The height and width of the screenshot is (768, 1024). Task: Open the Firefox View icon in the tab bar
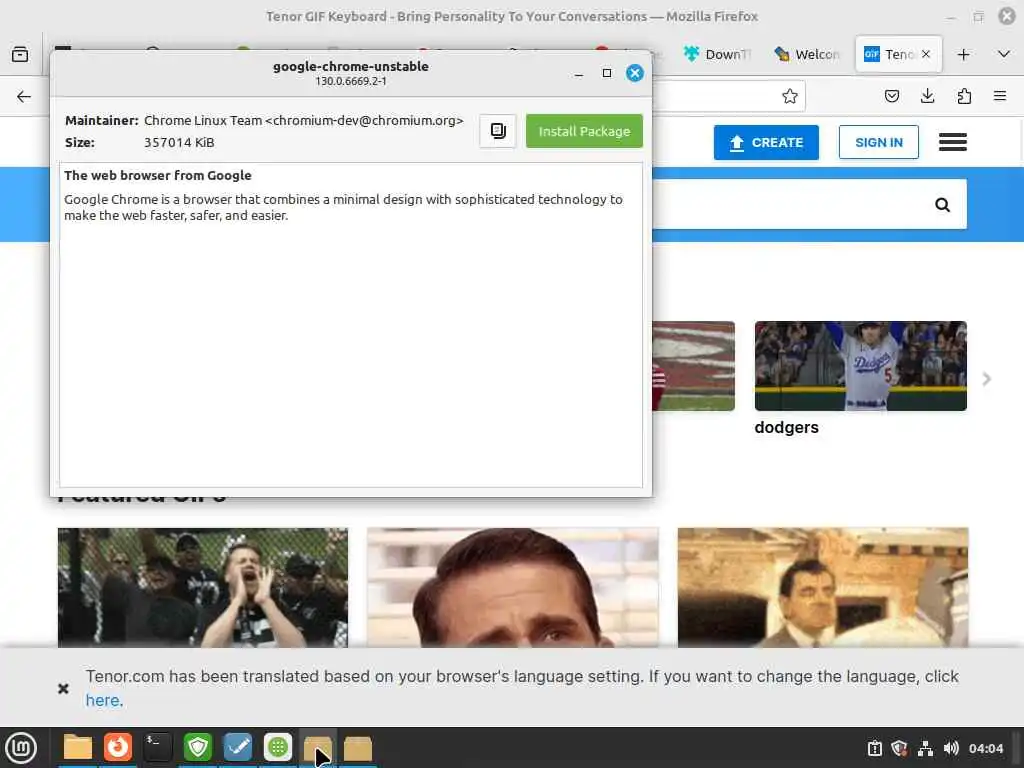[20, 55]
